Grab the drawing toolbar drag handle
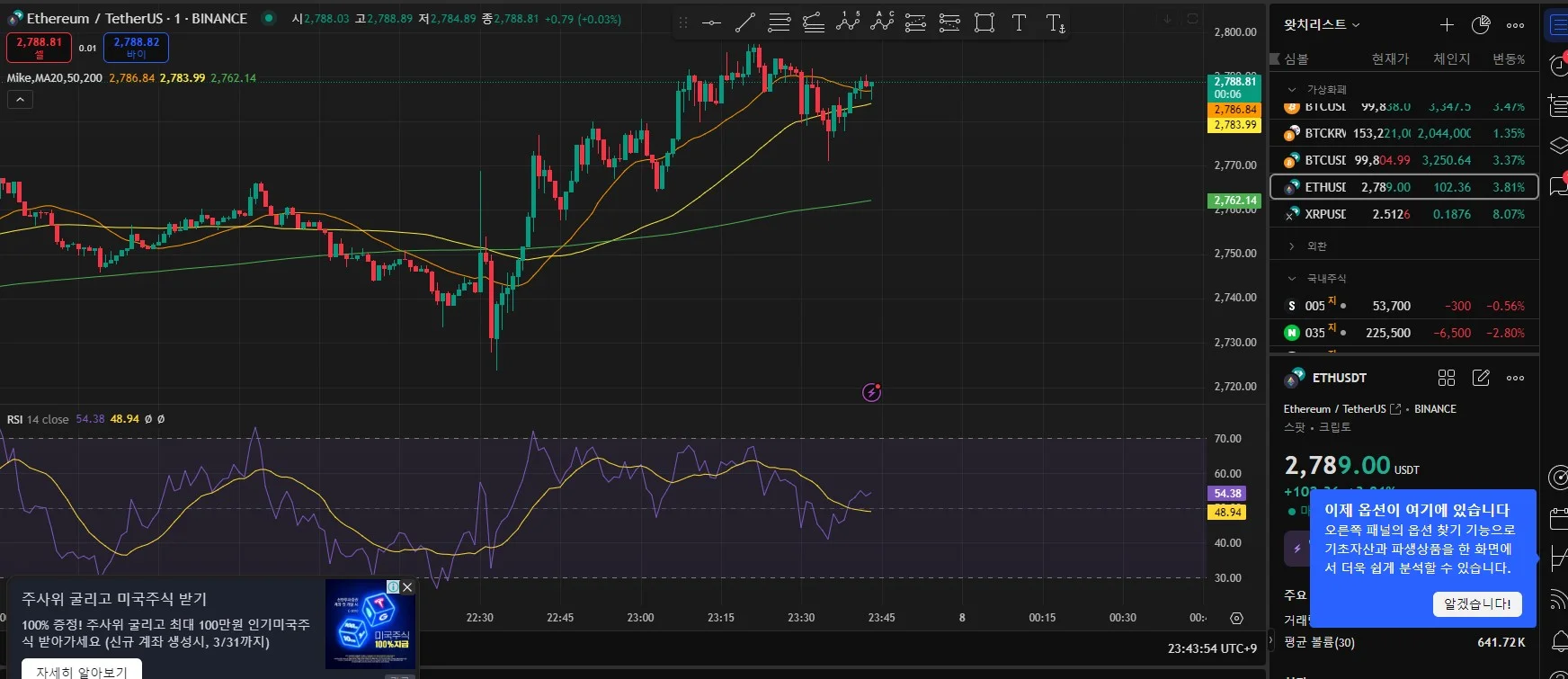The height and width of the screenshot is (679, 1568). [x=683, y=22]
